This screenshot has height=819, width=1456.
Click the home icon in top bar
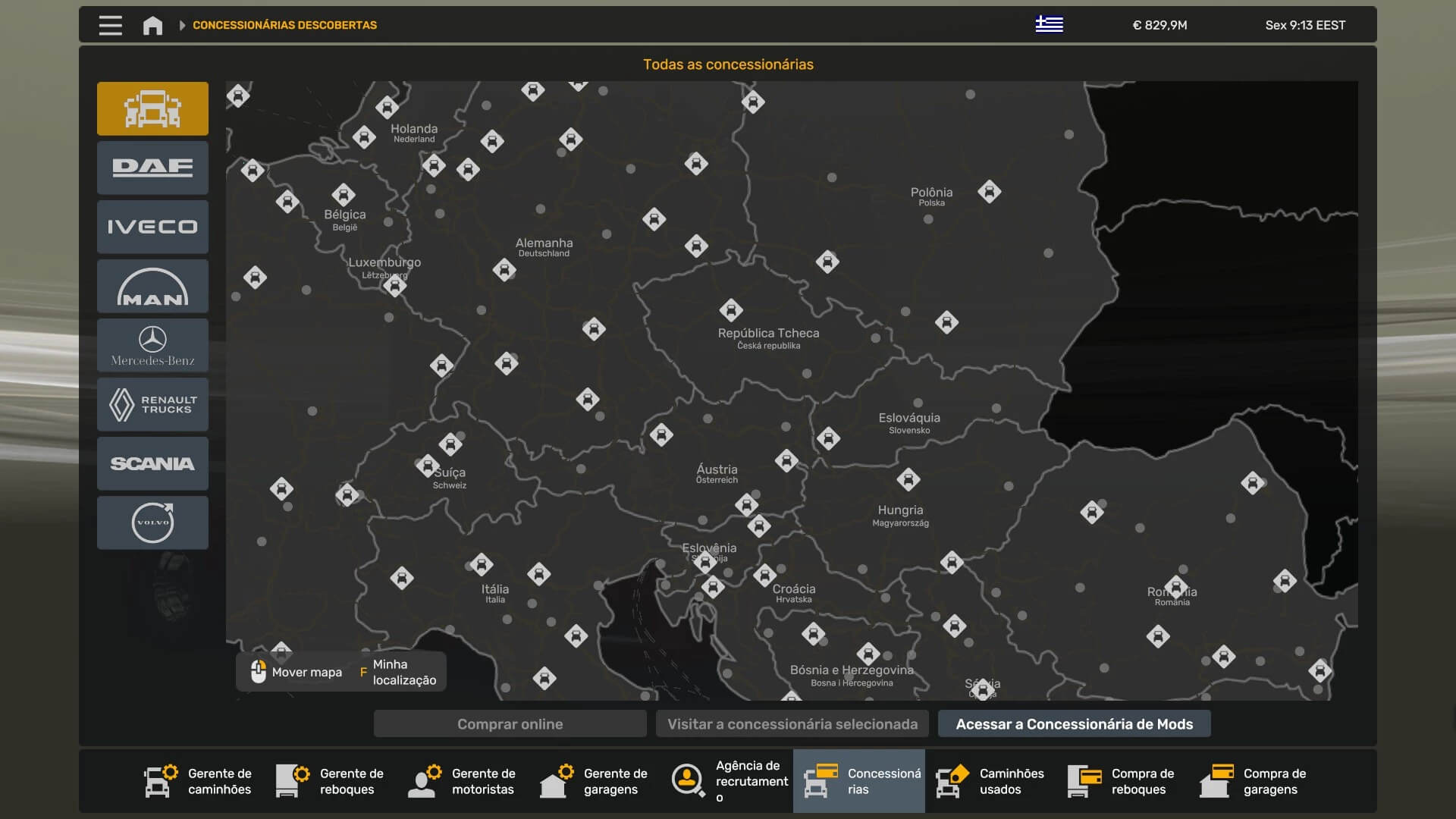coord(152,25)
